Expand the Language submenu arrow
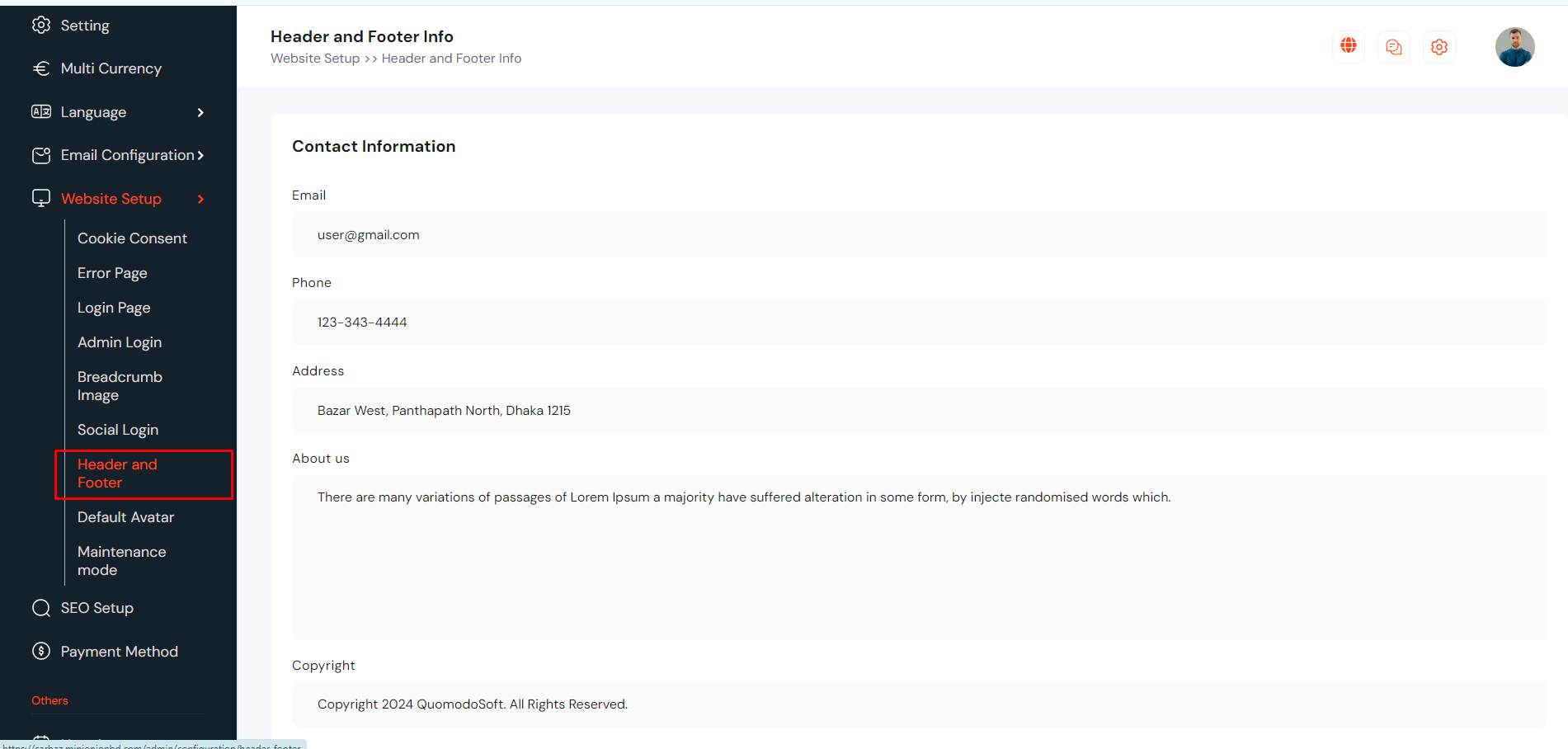Screen dimensions: 1568x749 pos(200,112)
